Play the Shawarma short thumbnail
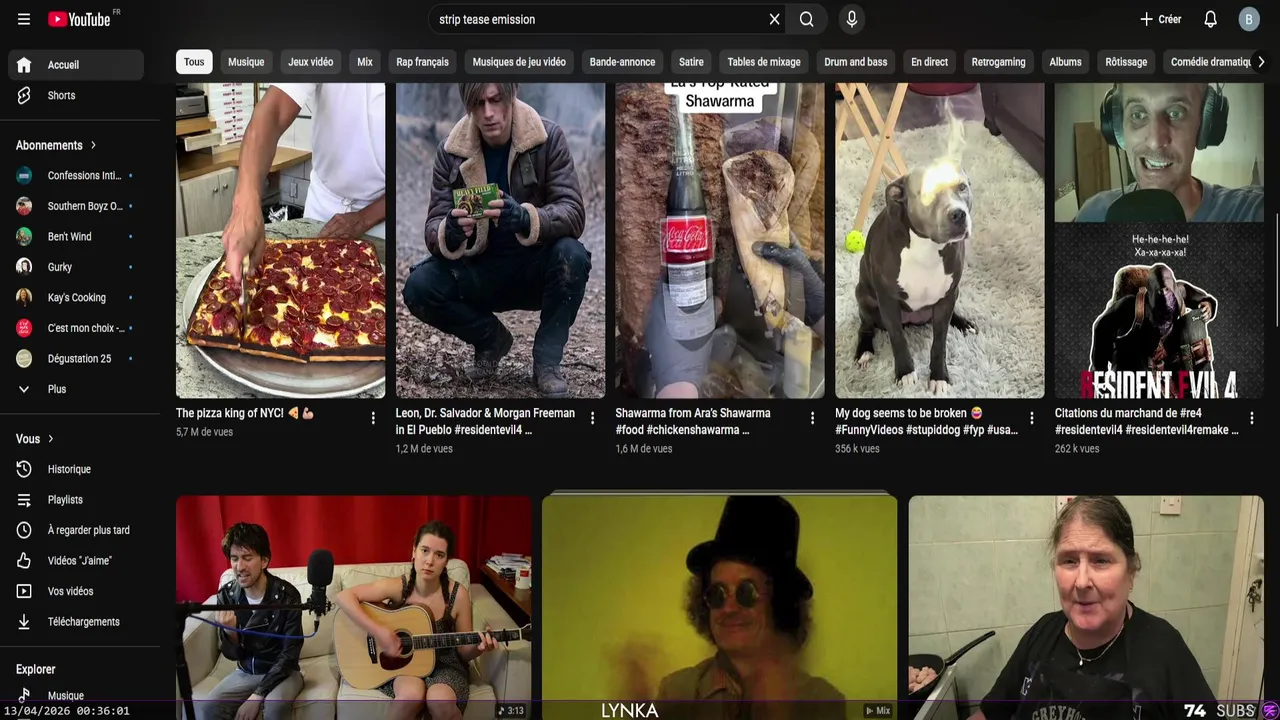The width and height of the screenshot is (1280, 720). point(720,240)
